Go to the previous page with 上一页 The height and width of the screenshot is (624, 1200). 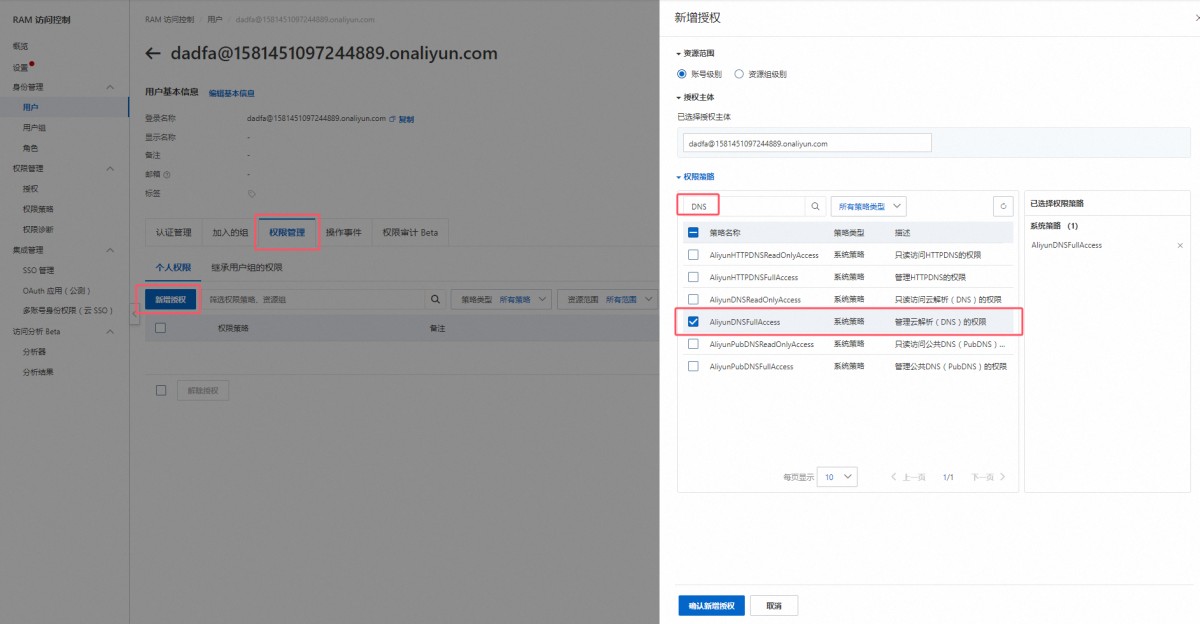pyautogui.click(x=908, y=477)
